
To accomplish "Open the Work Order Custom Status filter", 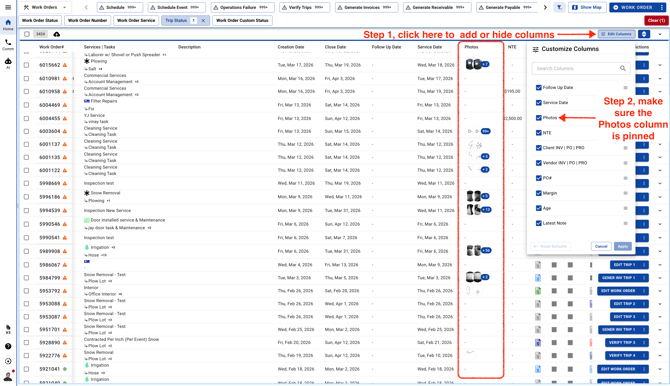I will point(242,21).
